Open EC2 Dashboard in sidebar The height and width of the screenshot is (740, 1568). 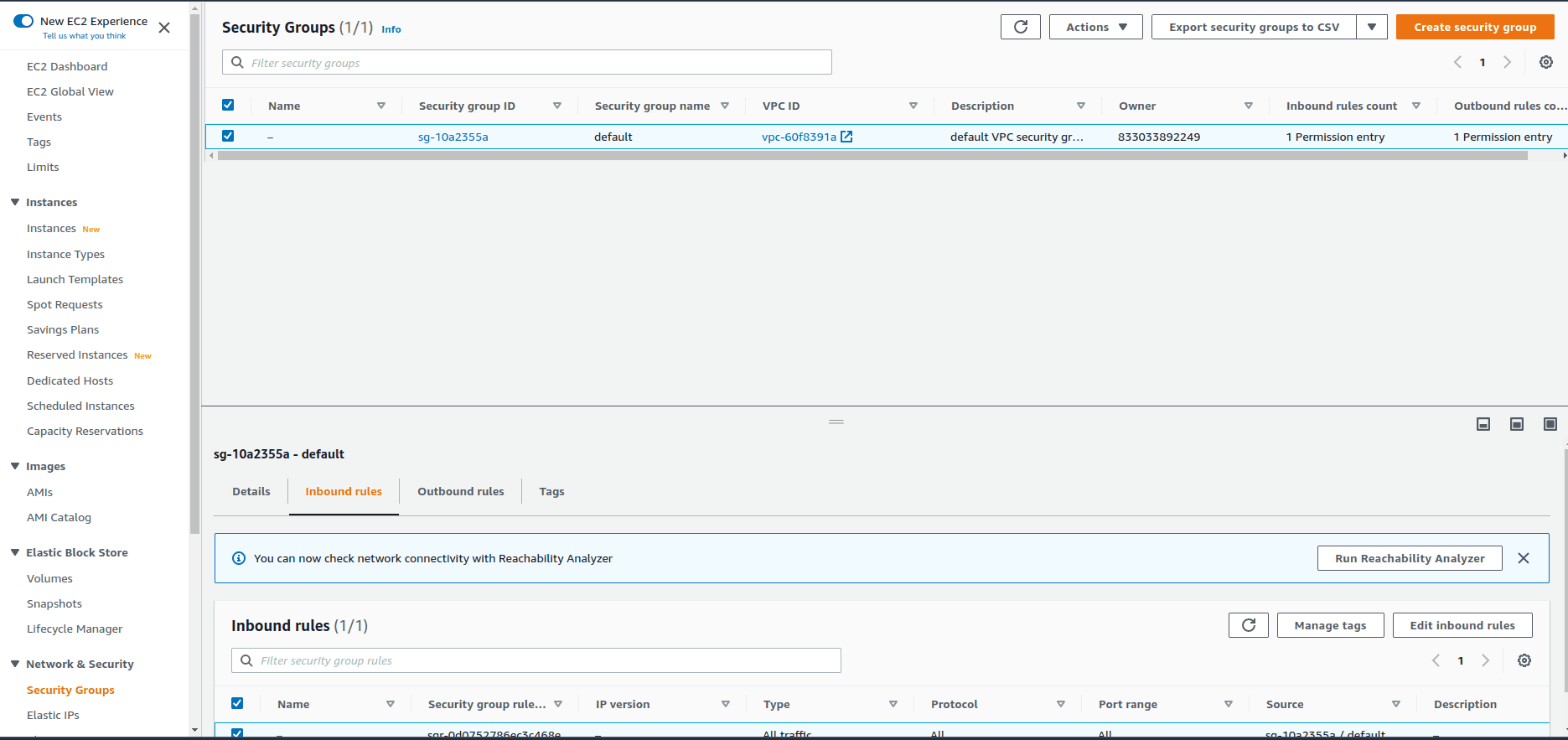coord(67,66)
